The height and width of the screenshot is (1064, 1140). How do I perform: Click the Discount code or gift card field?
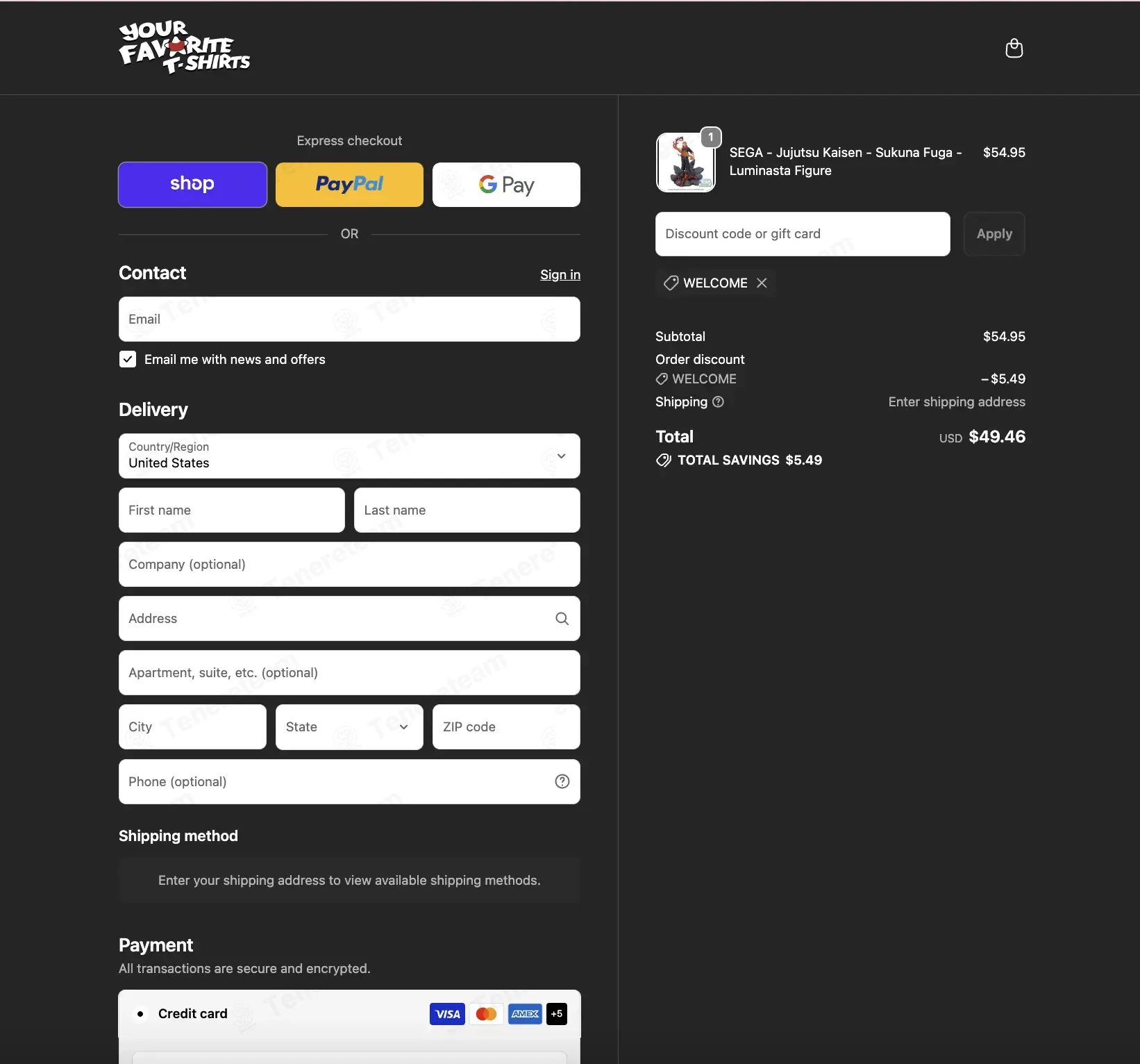(x=803, y=234)
